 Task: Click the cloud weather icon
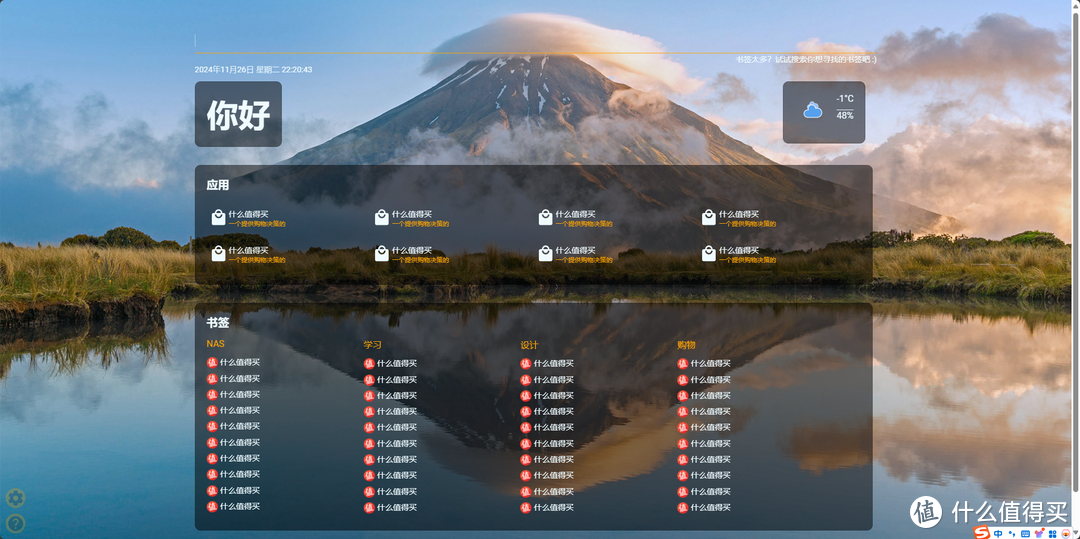coord(813,110)
